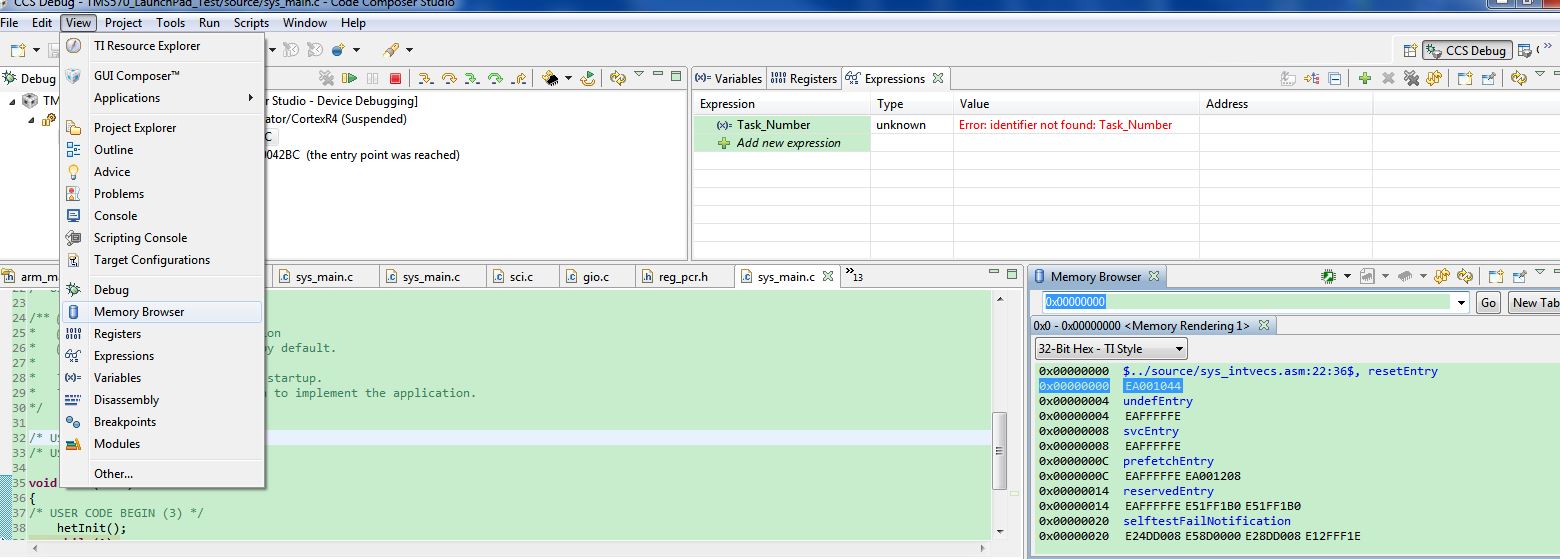Select TI Resource Explorer in the View menu
The height and width of the screenshot is (559, 1560).
162,46
